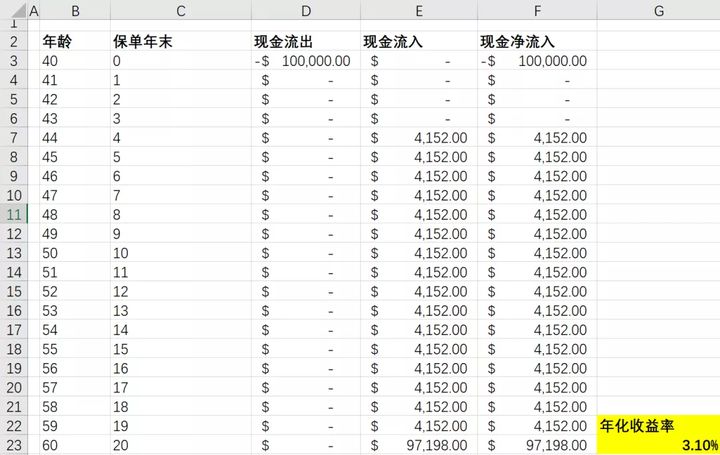This screenshot has width=720, height=455.
Task: Select column B header
Action: tap(75, 10)
